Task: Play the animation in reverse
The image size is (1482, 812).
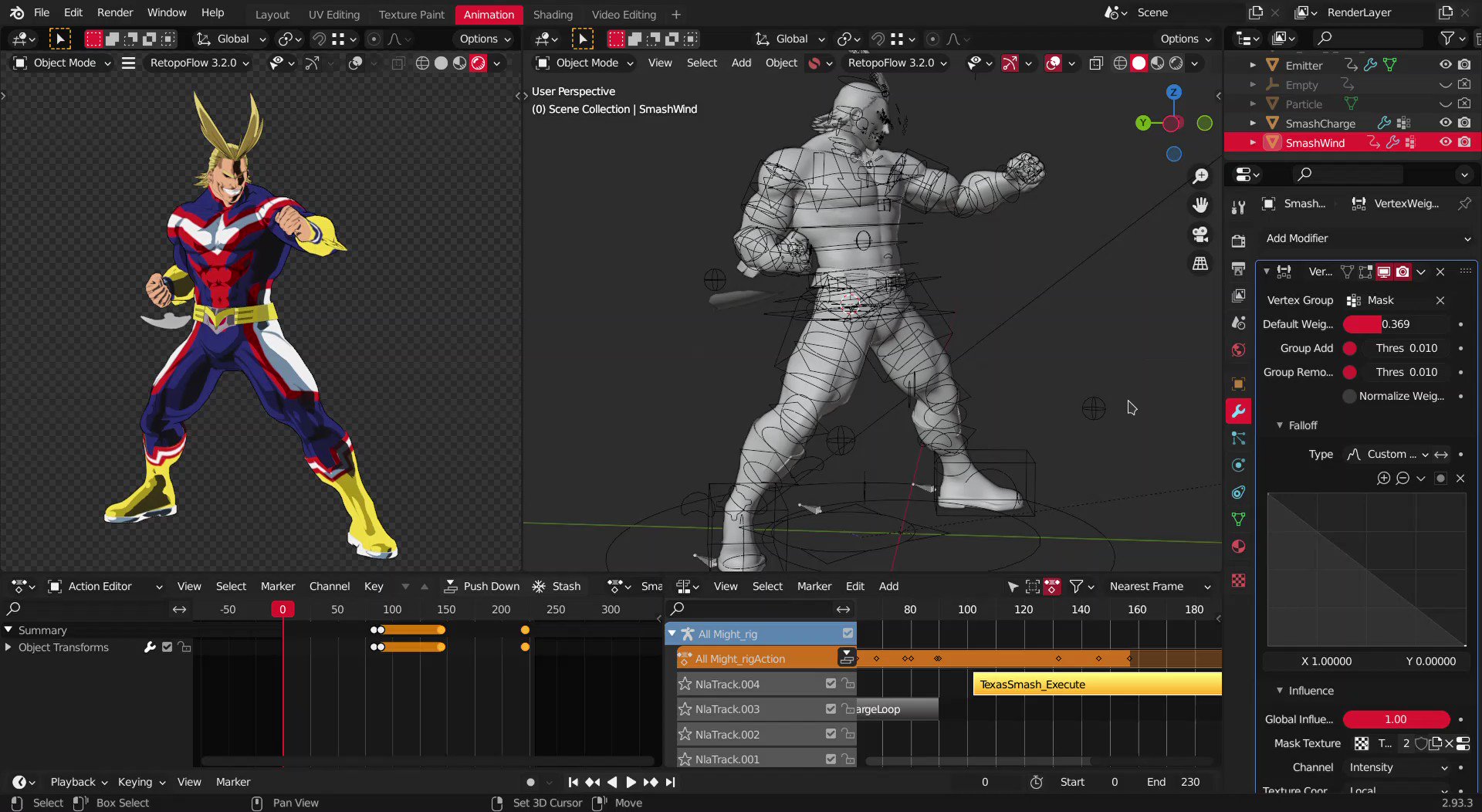Action: tap(612, 782)
